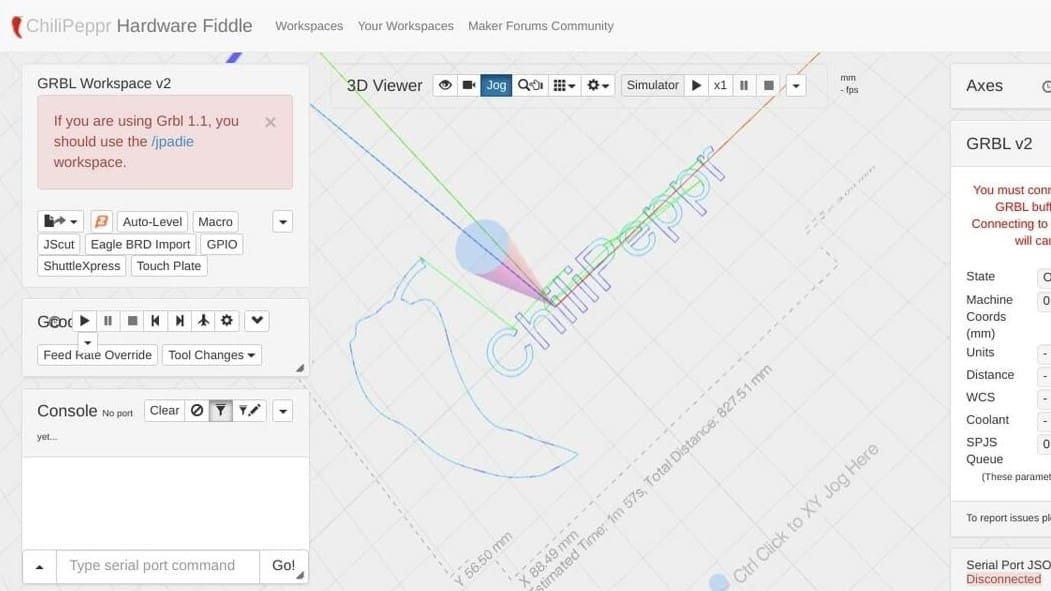Expand the GRBL Workspace options dropdown

[x=283, y=221]
